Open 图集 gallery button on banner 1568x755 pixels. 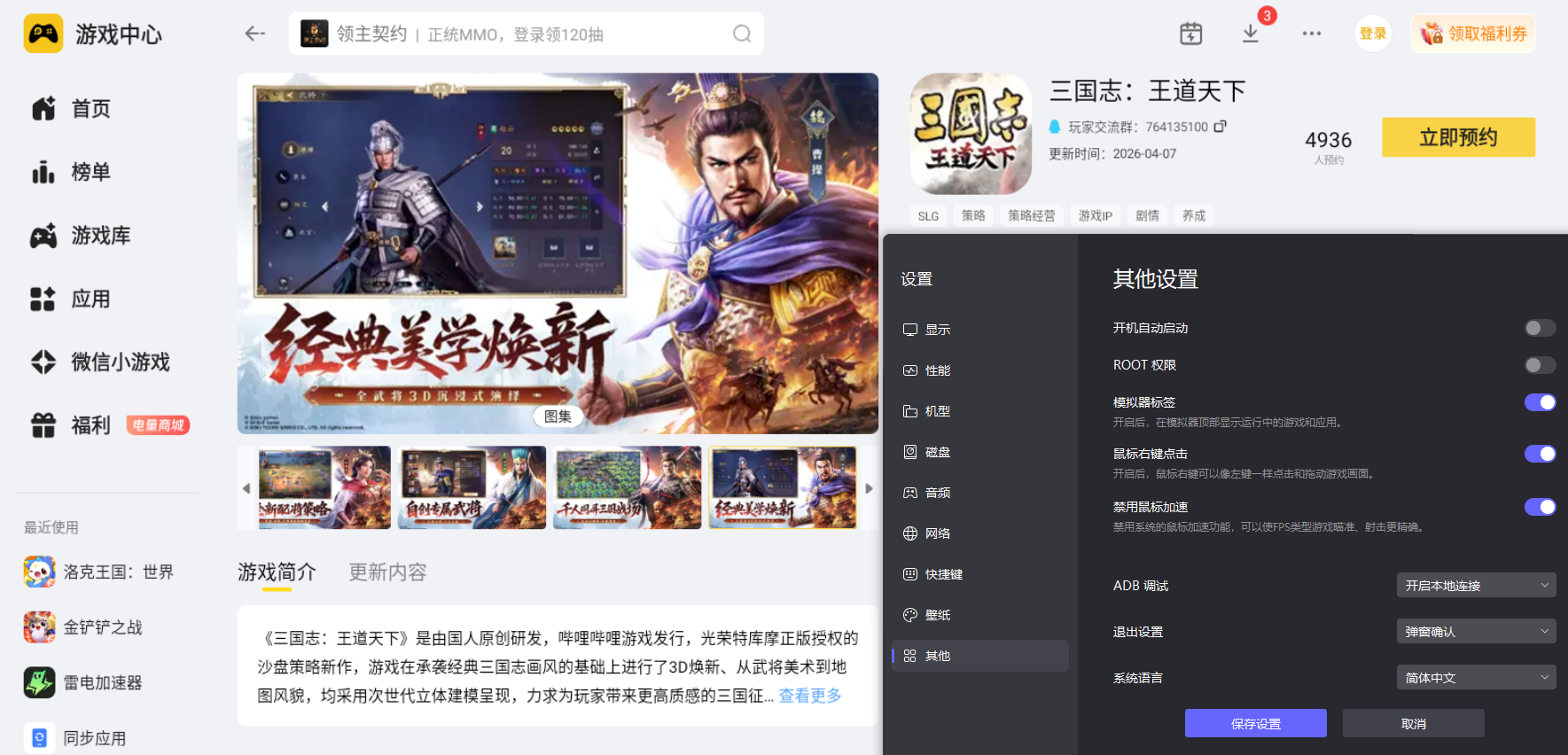(x=558, y=416)
